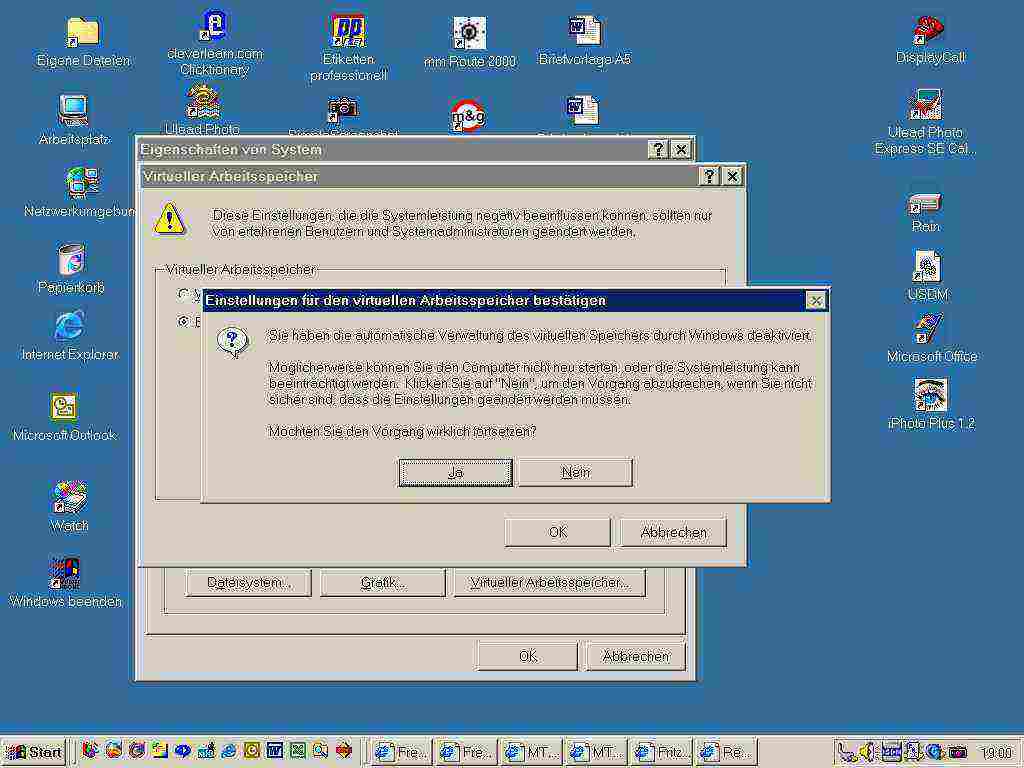Click the help button in Eigenschaften von System
Screen dimensions: 1024x768
pyautogui.click(x=658, y=150)
